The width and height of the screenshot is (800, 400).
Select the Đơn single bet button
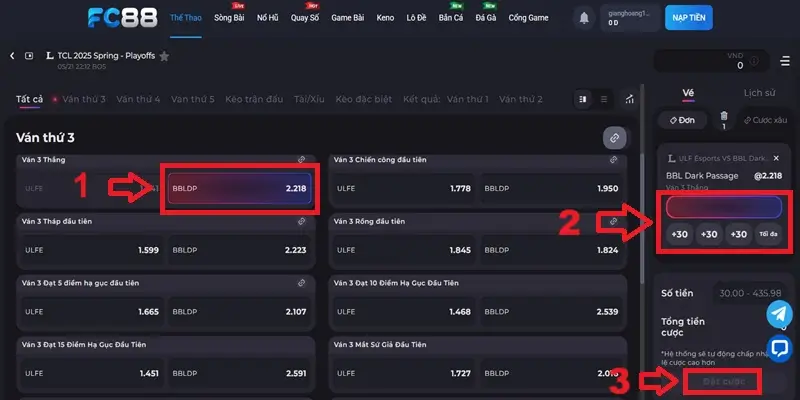pyautogui.click(x=683, y=120)
